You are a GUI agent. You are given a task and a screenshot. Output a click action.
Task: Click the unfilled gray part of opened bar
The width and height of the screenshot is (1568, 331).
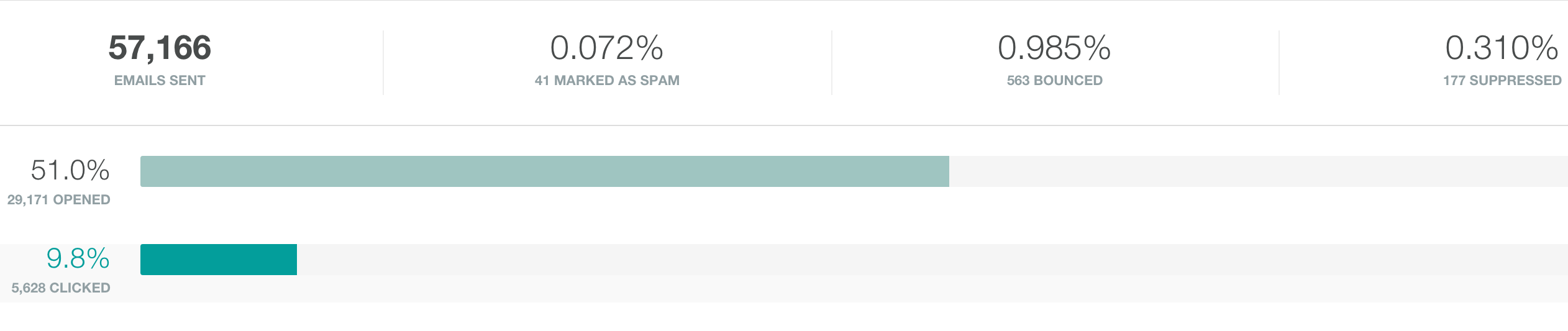pyautogui.click(x=1258, y=171)
